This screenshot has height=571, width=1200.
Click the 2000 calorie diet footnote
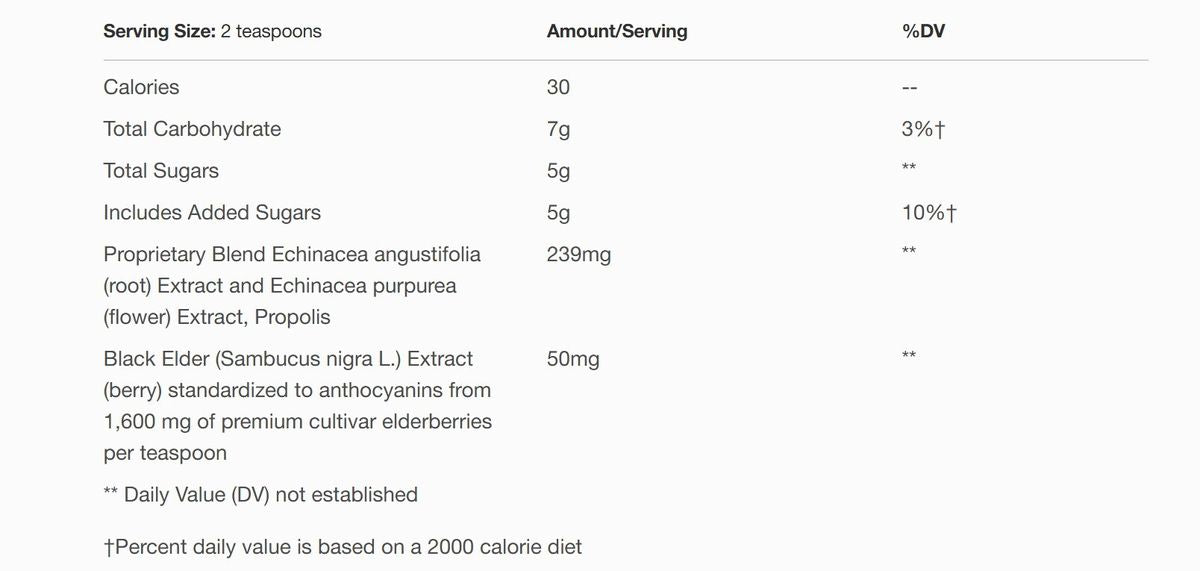(x=342, y=547)
